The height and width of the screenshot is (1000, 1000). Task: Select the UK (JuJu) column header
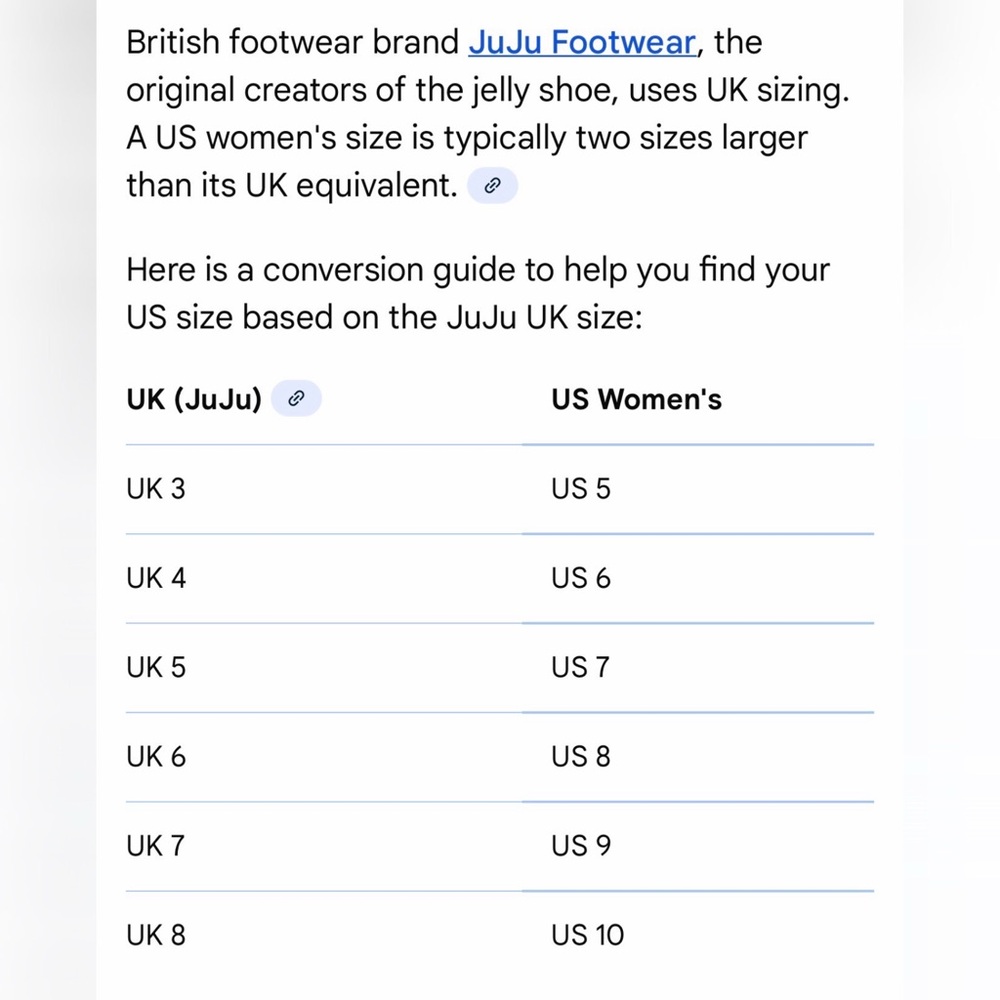point(194,399)
